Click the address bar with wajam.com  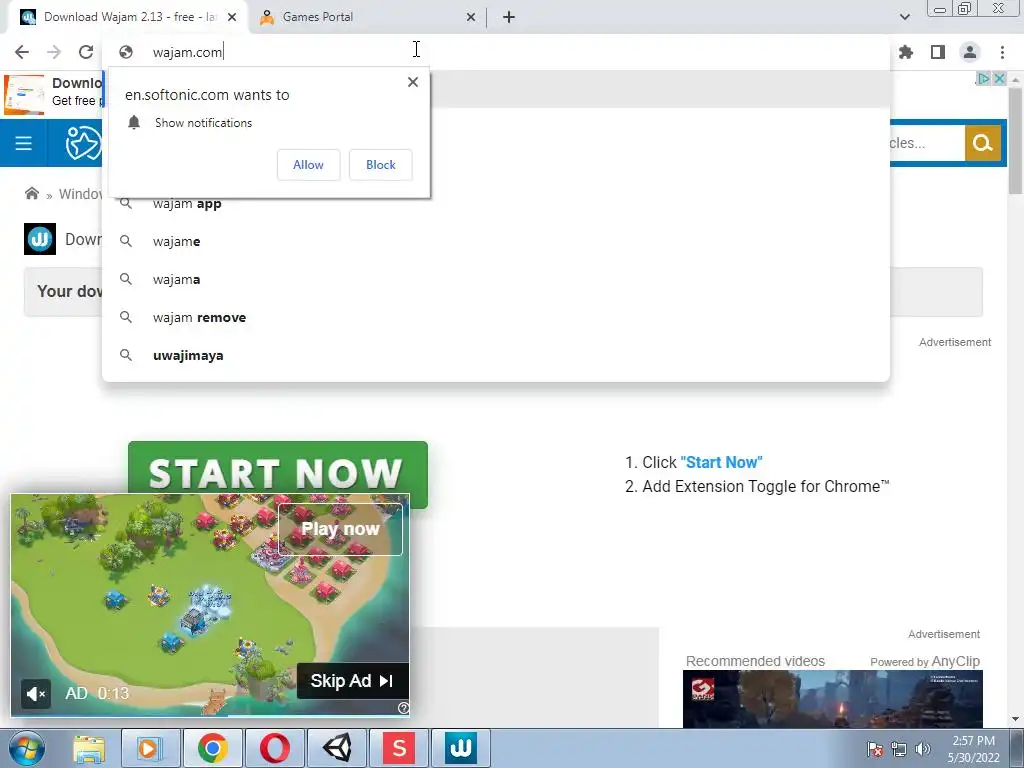tap(496, 52)
